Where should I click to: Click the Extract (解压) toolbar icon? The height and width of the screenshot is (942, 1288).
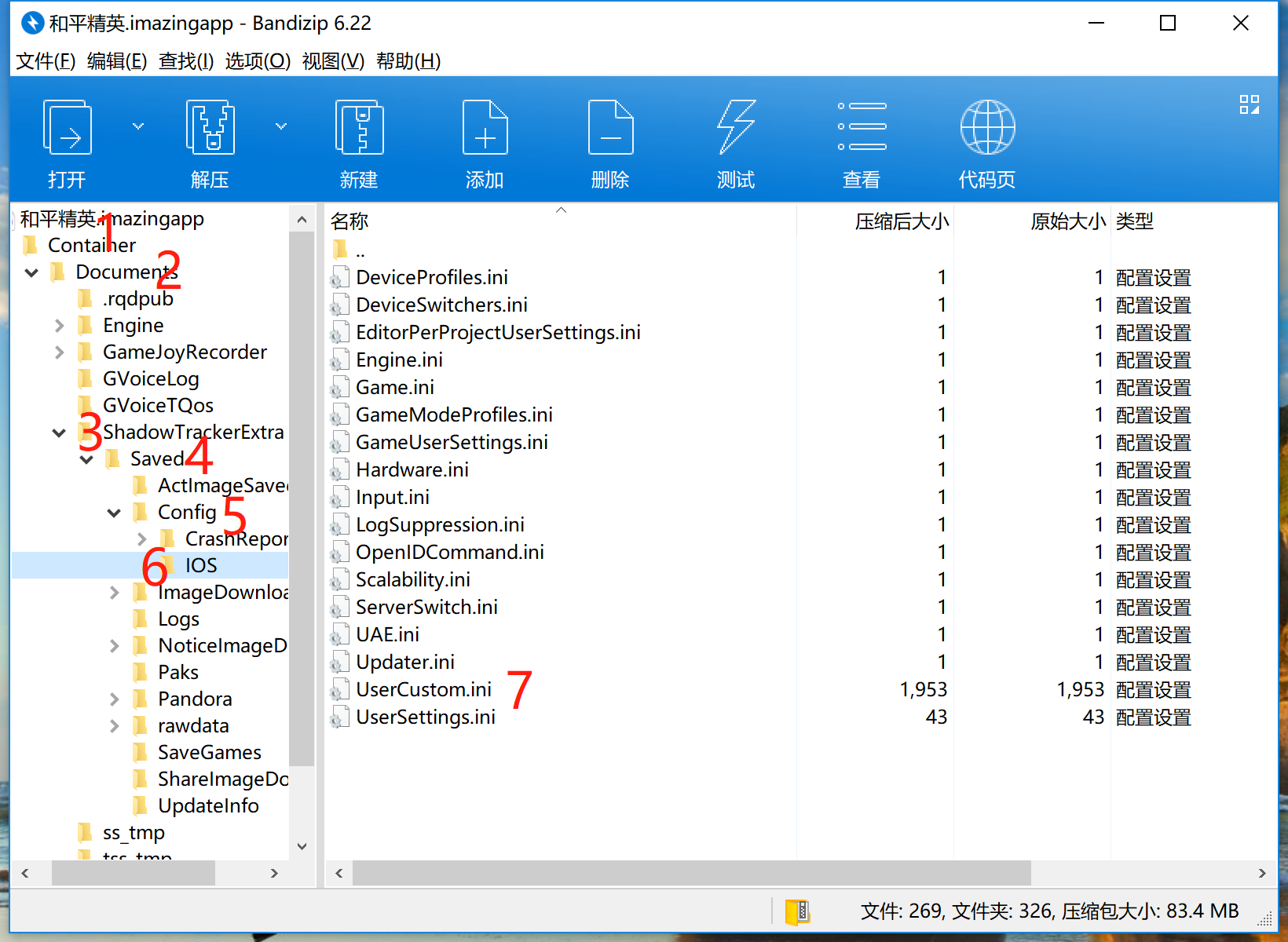210,128
